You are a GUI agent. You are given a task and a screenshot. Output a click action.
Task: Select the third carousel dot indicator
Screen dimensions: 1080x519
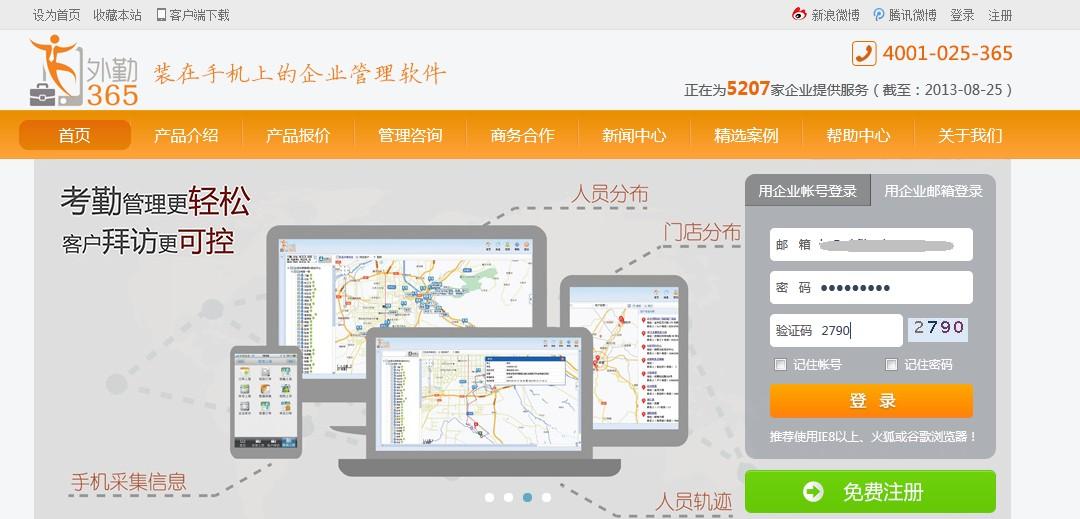pyautogui.click(x=527, y=497)
